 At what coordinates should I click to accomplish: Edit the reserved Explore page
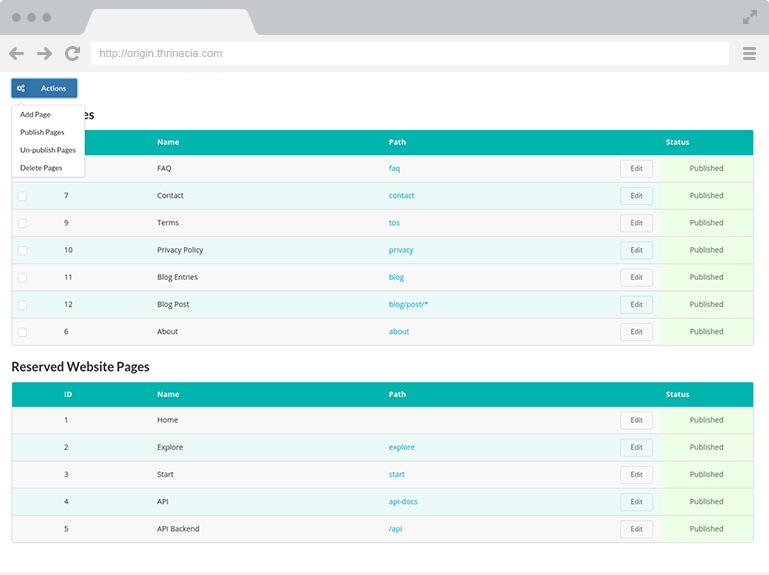[x=636, y=447]
